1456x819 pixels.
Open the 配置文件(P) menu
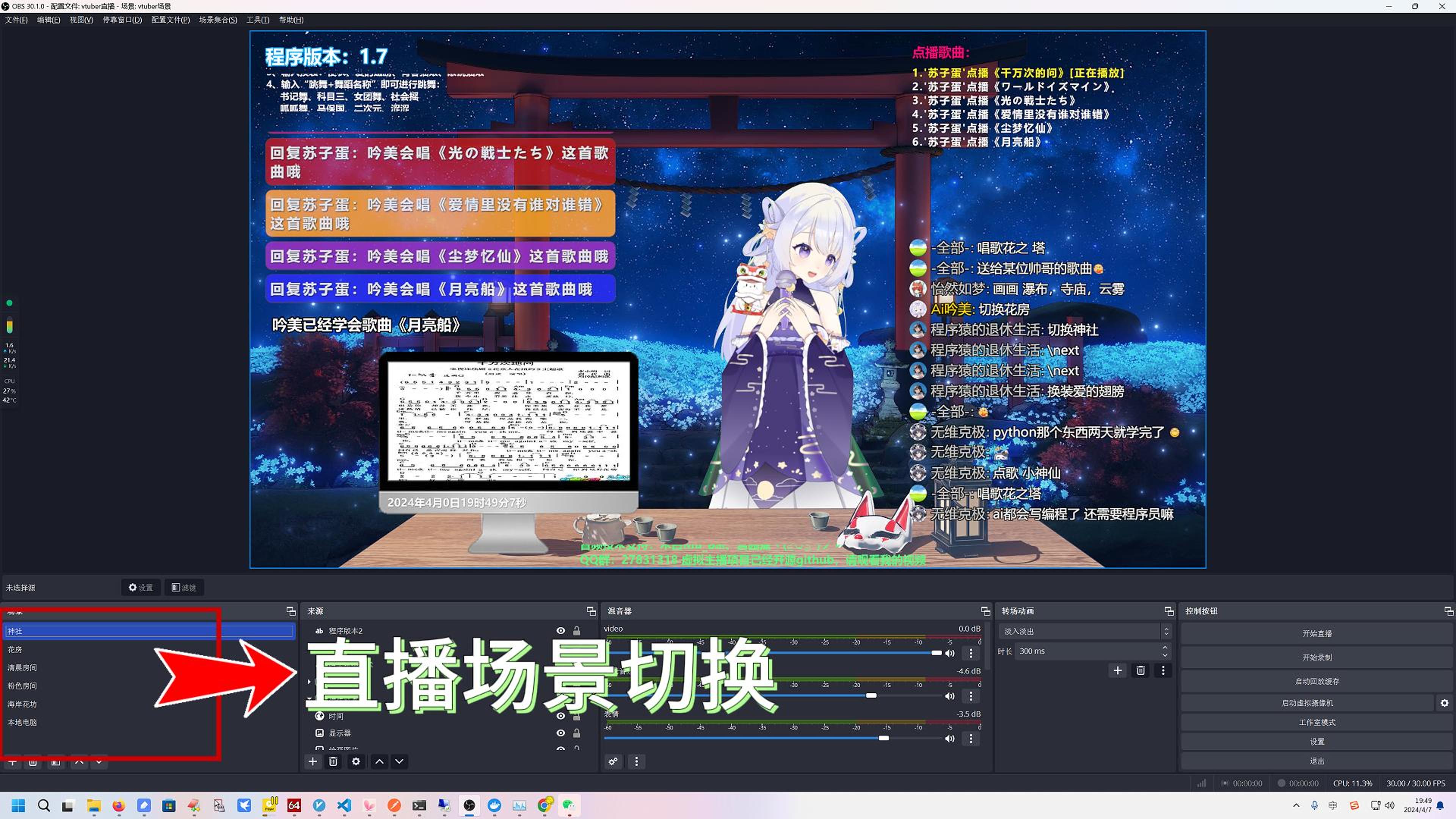point(171,20)
